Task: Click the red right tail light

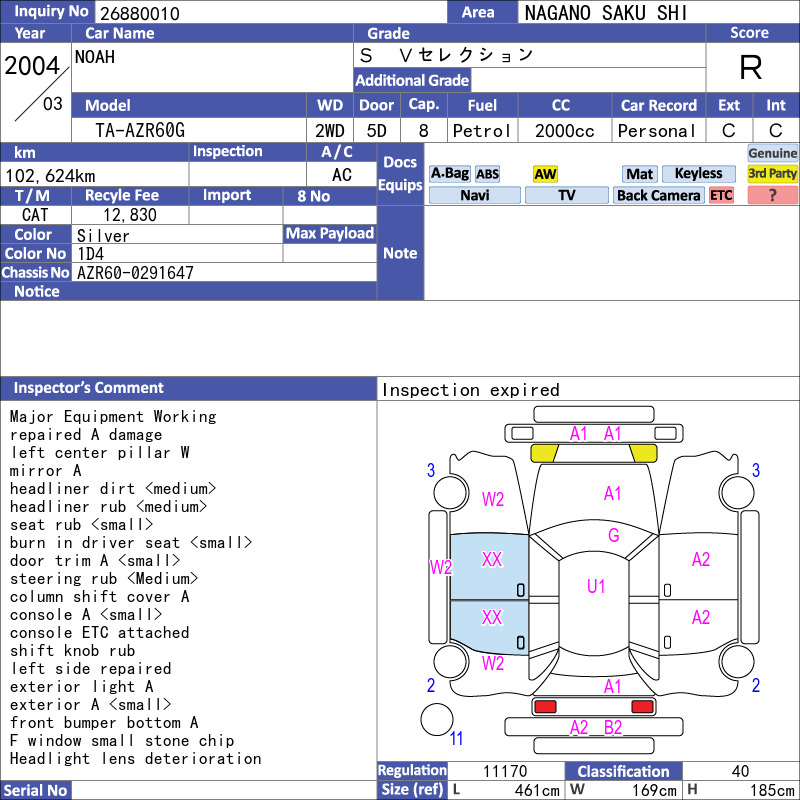Action: pyautogui.click(x=642, y=707)
